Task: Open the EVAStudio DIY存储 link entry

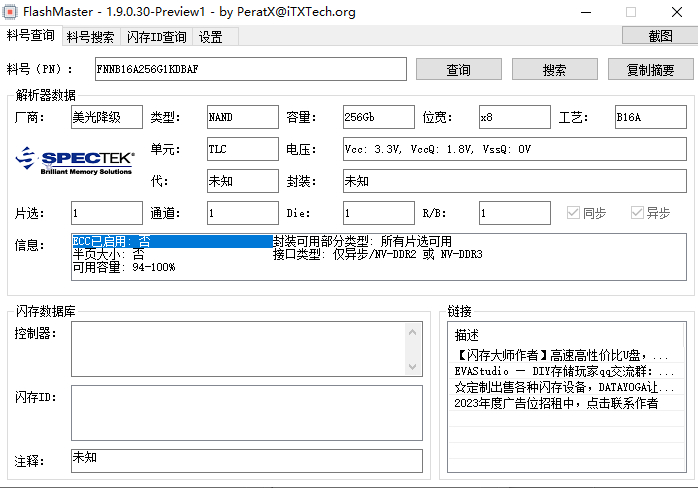Action: point(564,371)
